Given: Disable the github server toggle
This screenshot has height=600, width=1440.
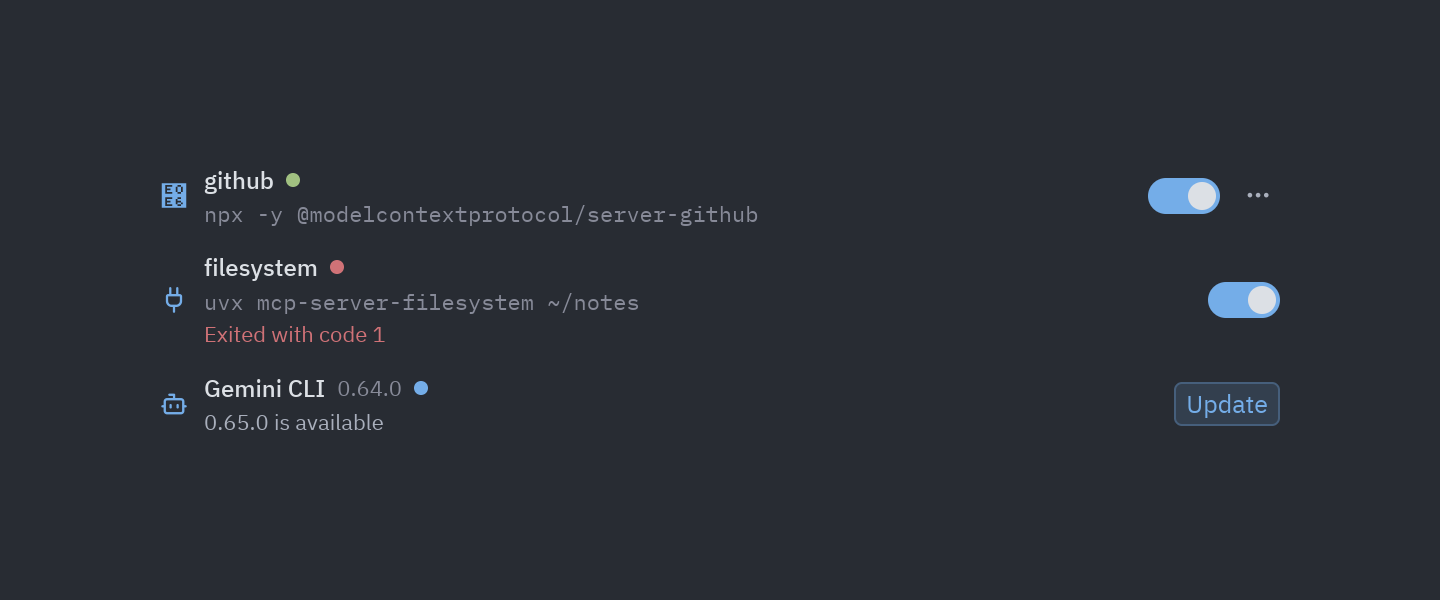Looking at the screenshot, I should (1184, 196).
